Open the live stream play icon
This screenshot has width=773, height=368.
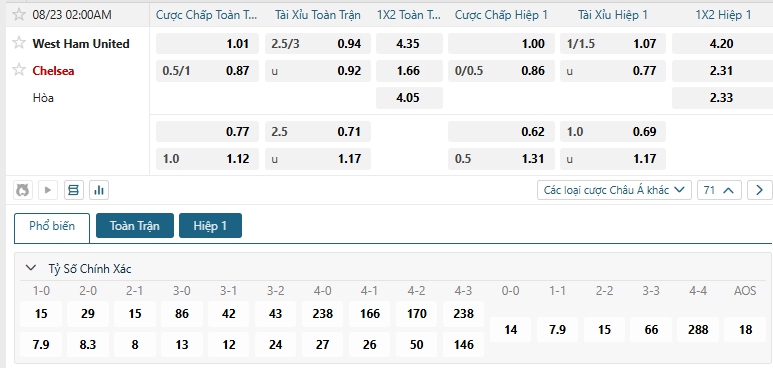pyautogui.click(x=48, y=190)
